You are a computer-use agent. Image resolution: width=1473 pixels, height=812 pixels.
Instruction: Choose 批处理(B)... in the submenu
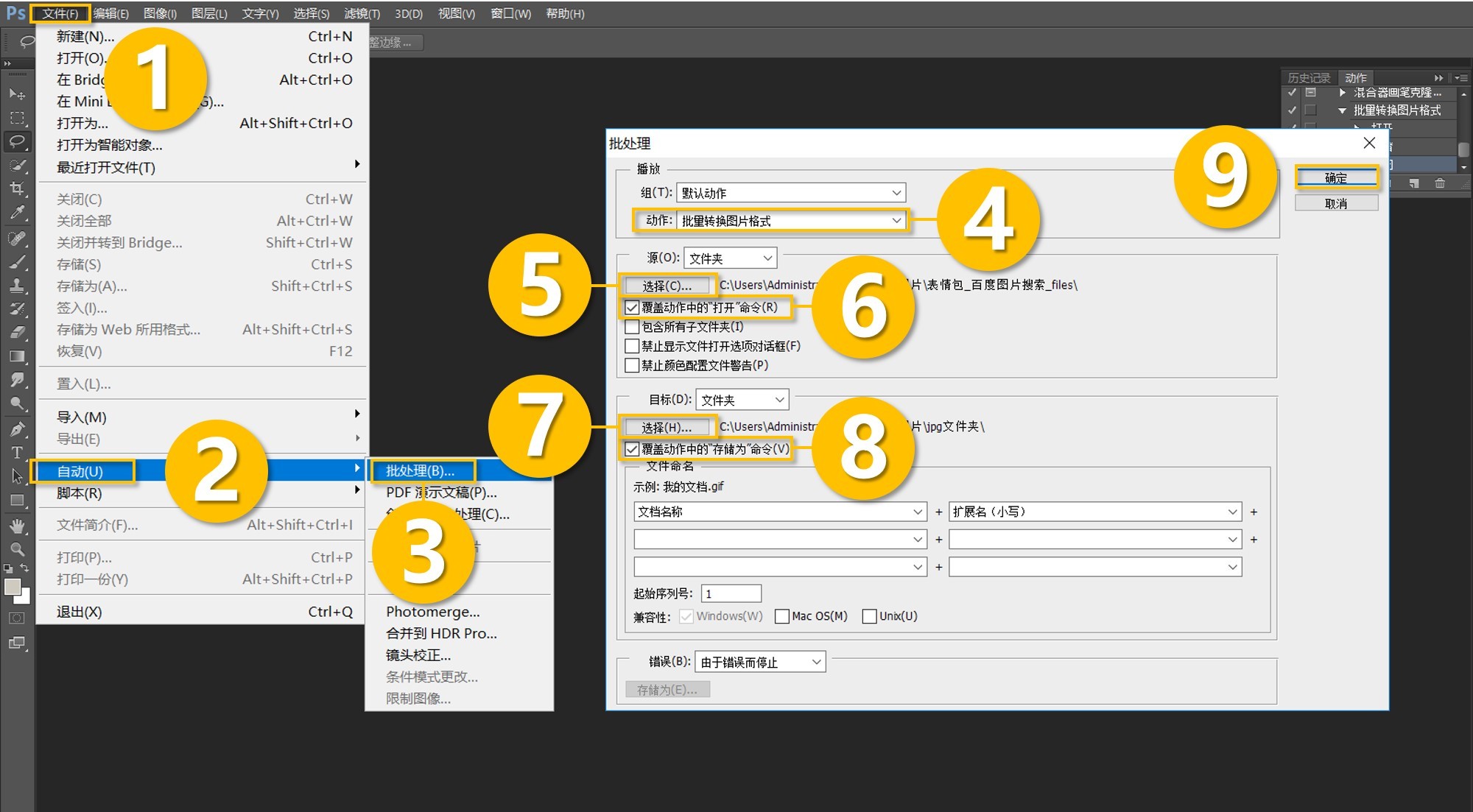[x=460, y=470]
